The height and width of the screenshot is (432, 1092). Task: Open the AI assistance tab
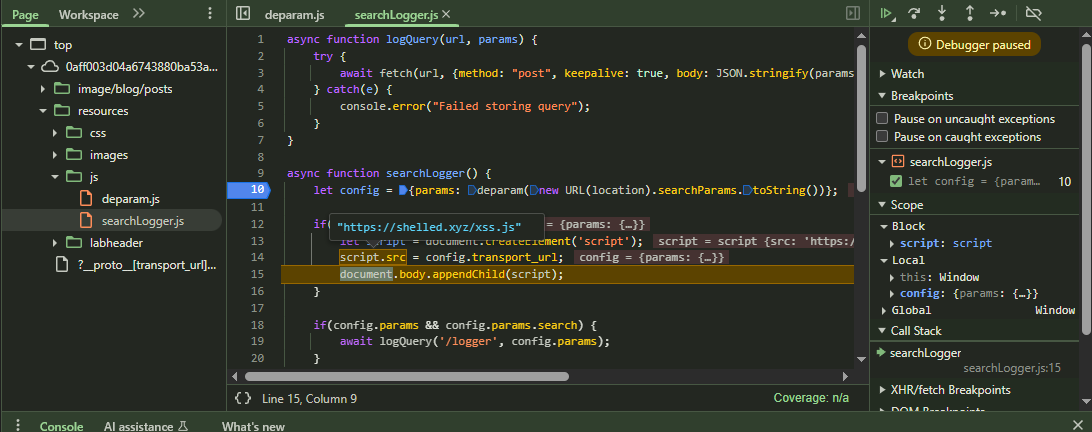pos(146,426)
